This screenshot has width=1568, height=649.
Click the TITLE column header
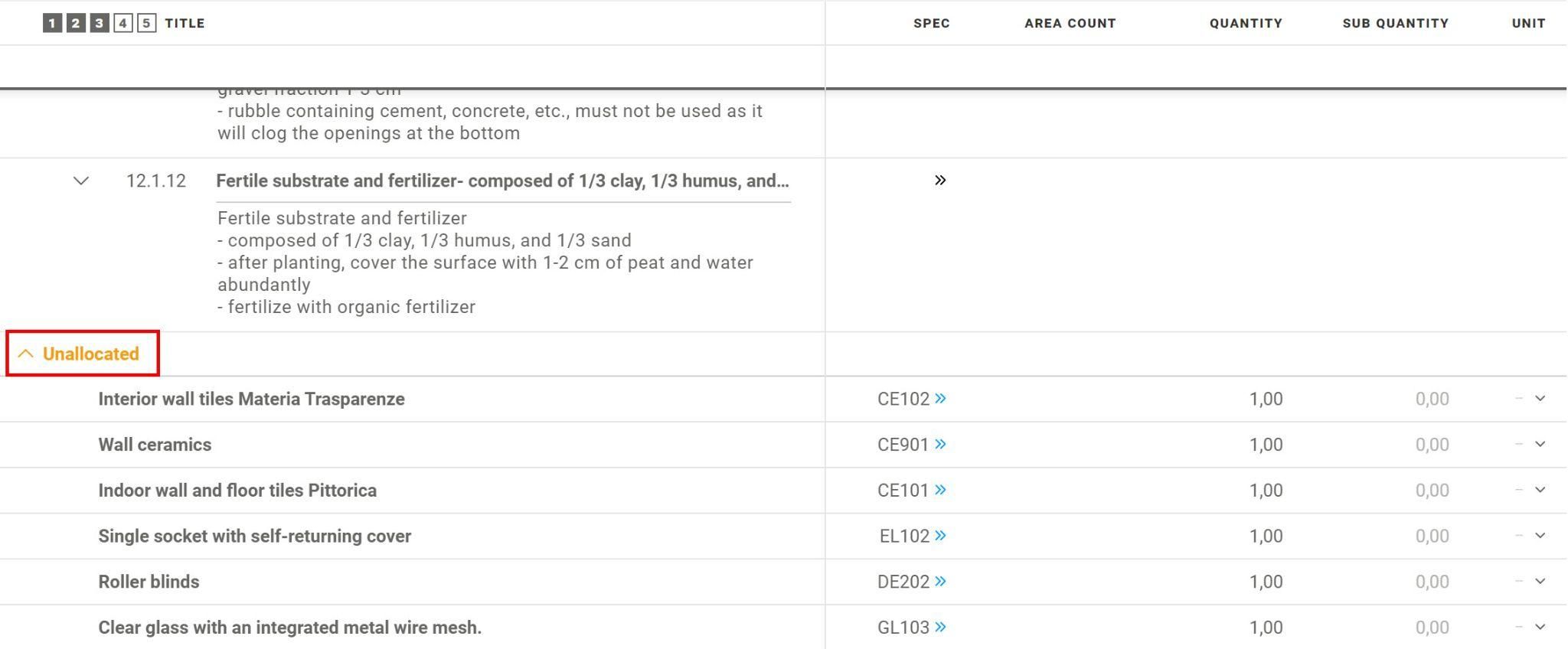pyautogui.click(x=185, y=24)
